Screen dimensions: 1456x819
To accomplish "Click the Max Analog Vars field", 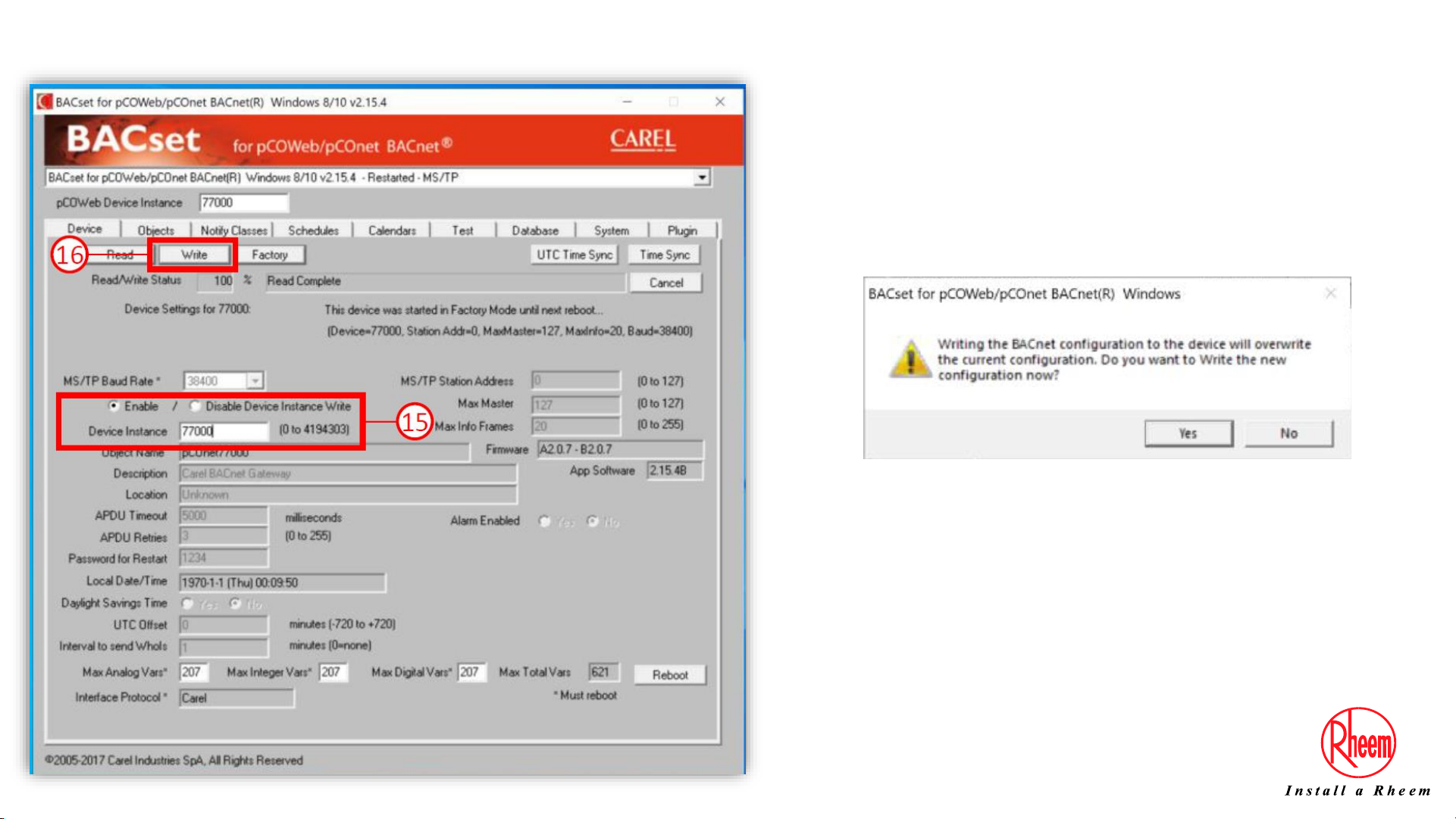I will (x=194, y=672).
